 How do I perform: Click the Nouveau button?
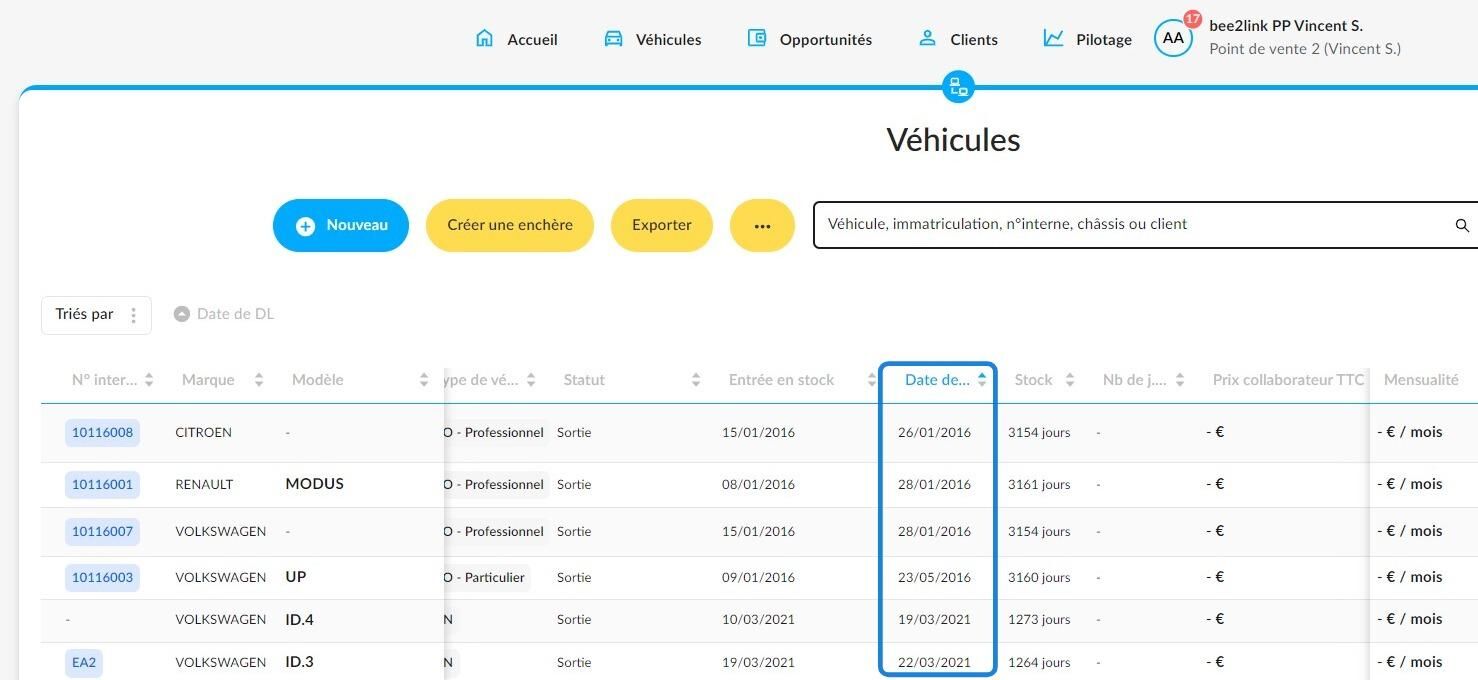point(341,225)
